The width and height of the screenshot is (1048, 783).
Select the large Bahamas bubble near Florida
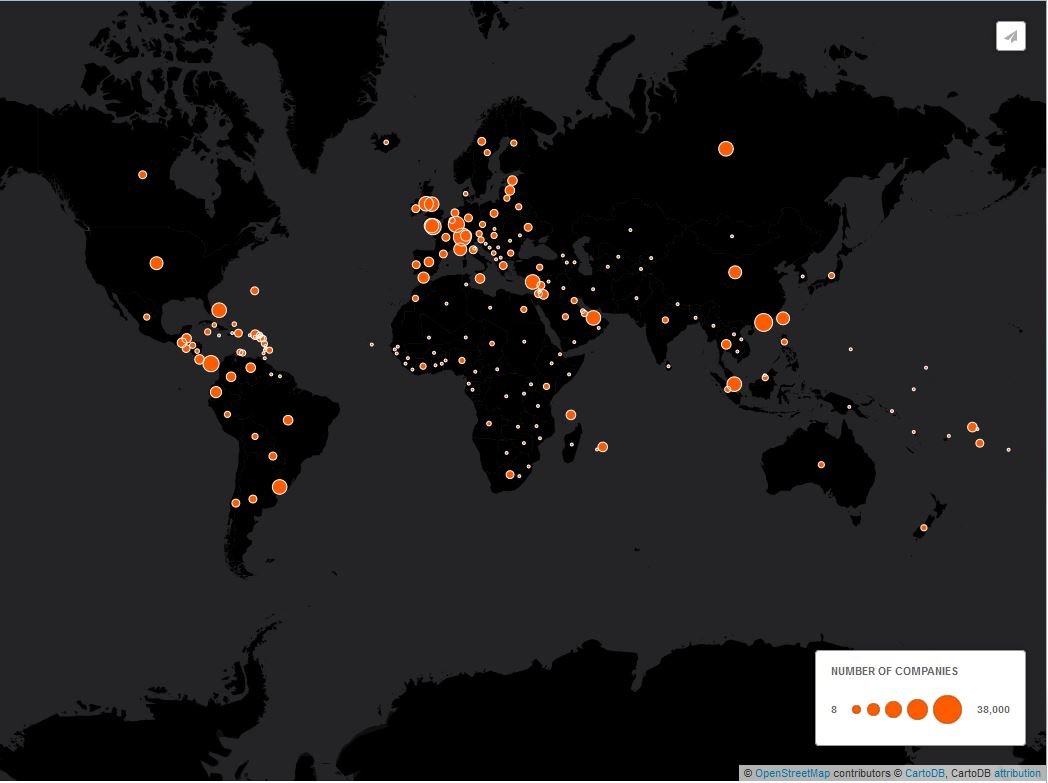click(219, 310)
